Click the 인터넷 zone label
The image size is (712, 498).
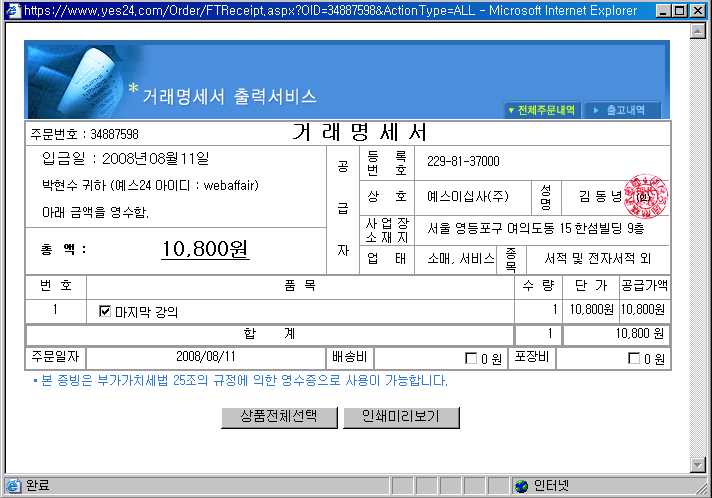(551, 486)
